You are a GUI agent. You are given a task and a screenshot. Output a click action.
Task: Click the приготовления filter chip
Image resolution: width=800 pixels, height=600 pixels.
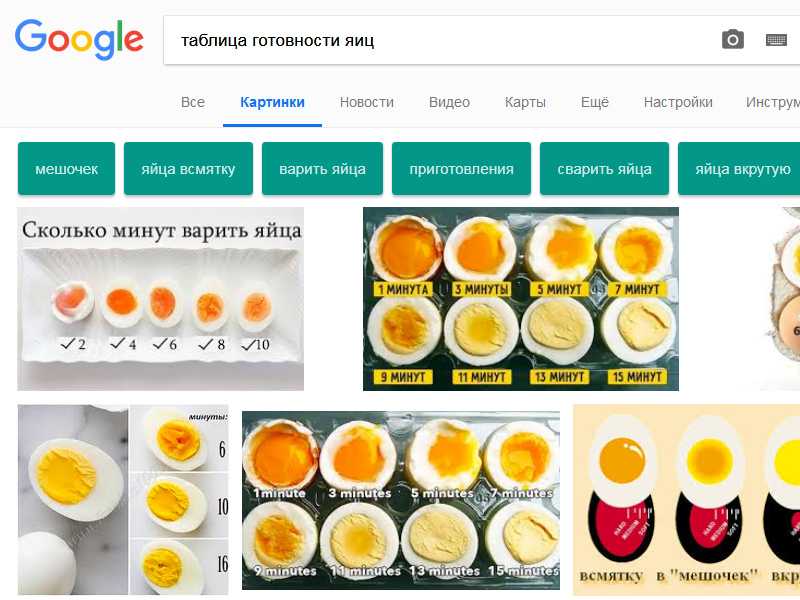click(461, 169)
